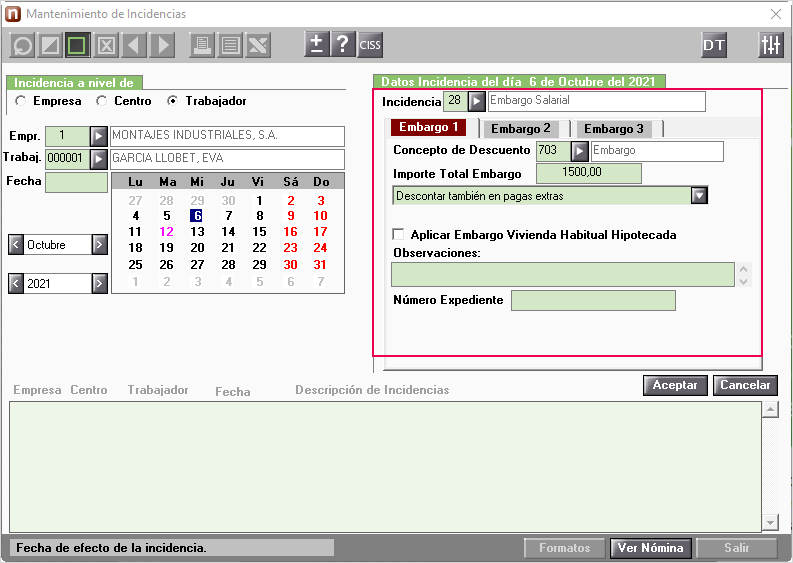The width and height of the screenshot is (793, 563).
Task: Click the DT toolbar icon
Action: [714, 45]
